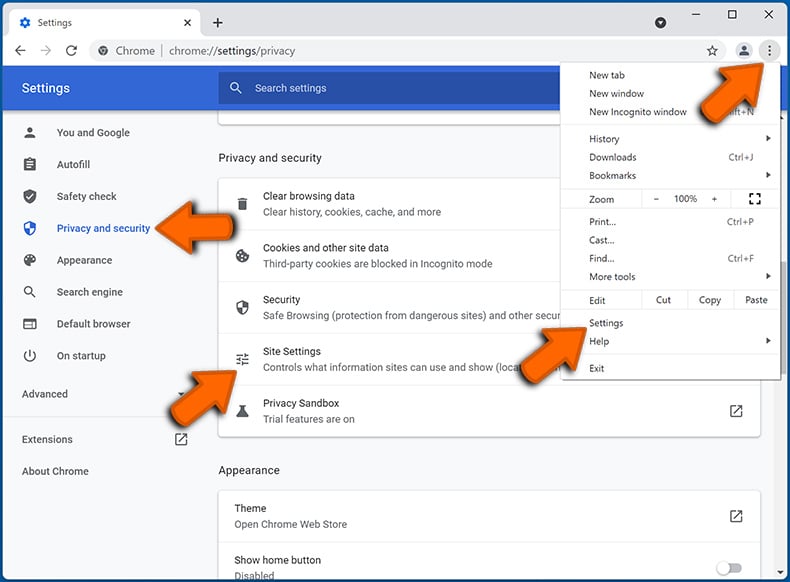
Task: Toggle the Show home button switch
Action: tap(729, 568)
